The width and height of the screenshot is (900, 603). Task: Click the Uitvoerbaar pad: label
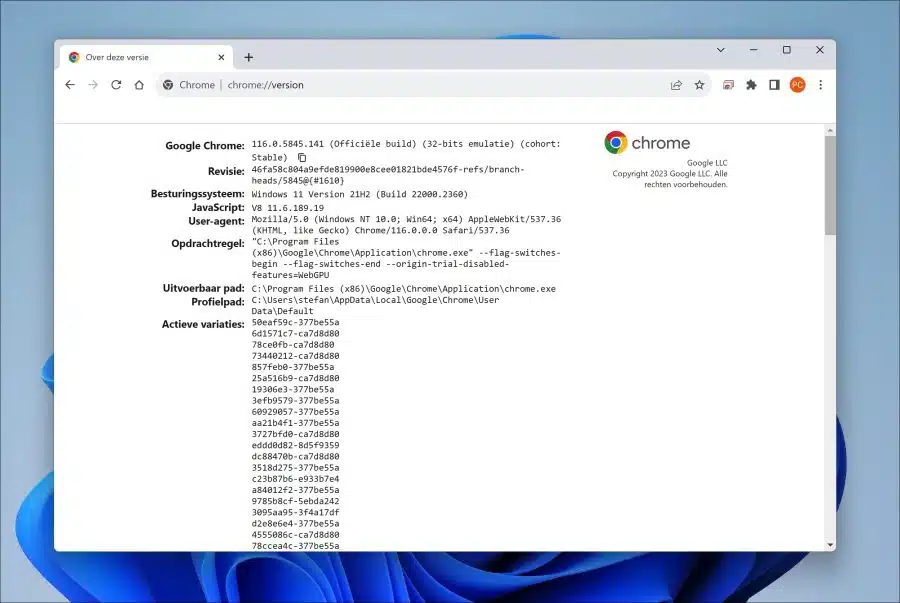coord(204,289)
